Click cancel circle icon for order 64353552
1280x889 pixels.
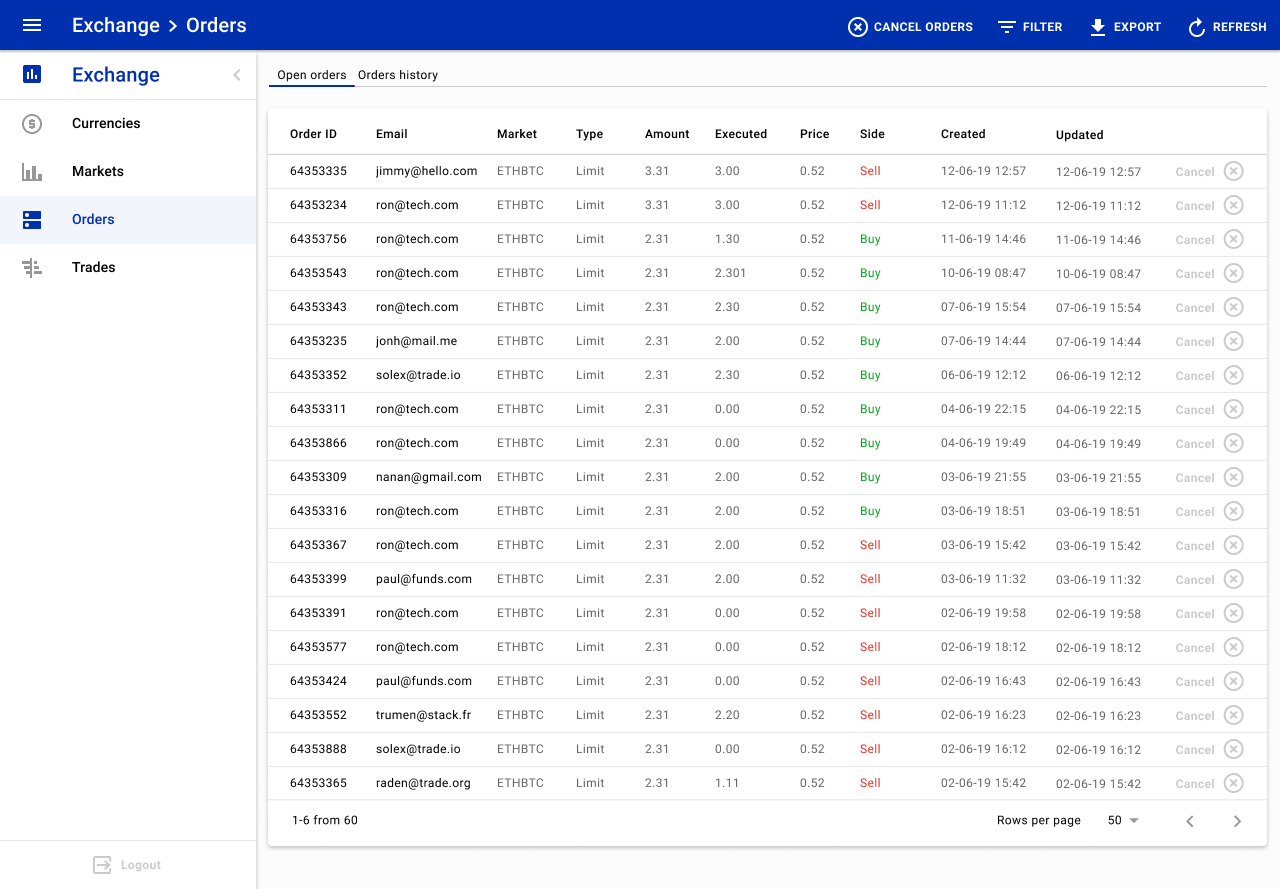(x=1234, y=715)
